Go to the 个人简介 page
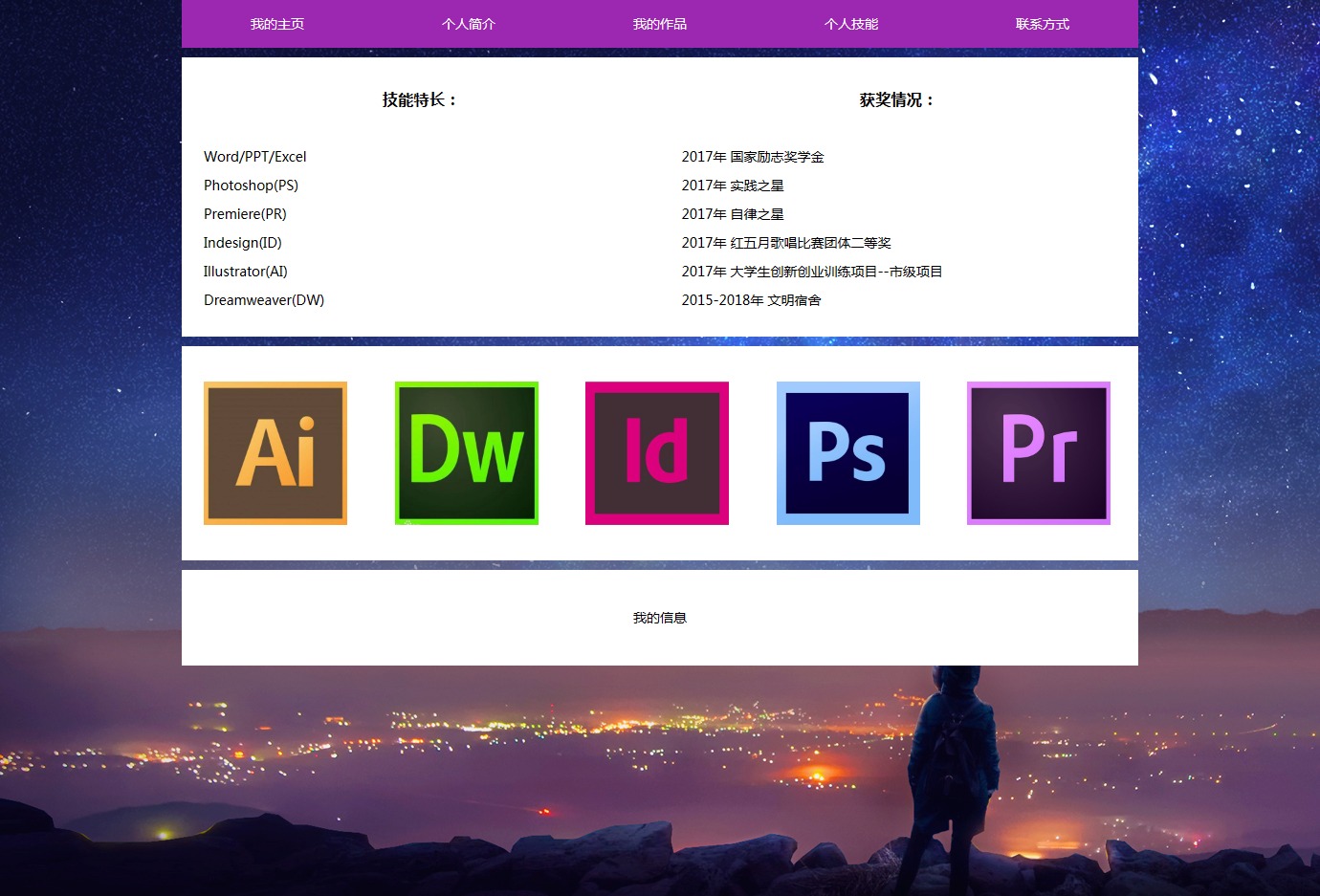Screen dimensions: 1320x896 [469, 24]
